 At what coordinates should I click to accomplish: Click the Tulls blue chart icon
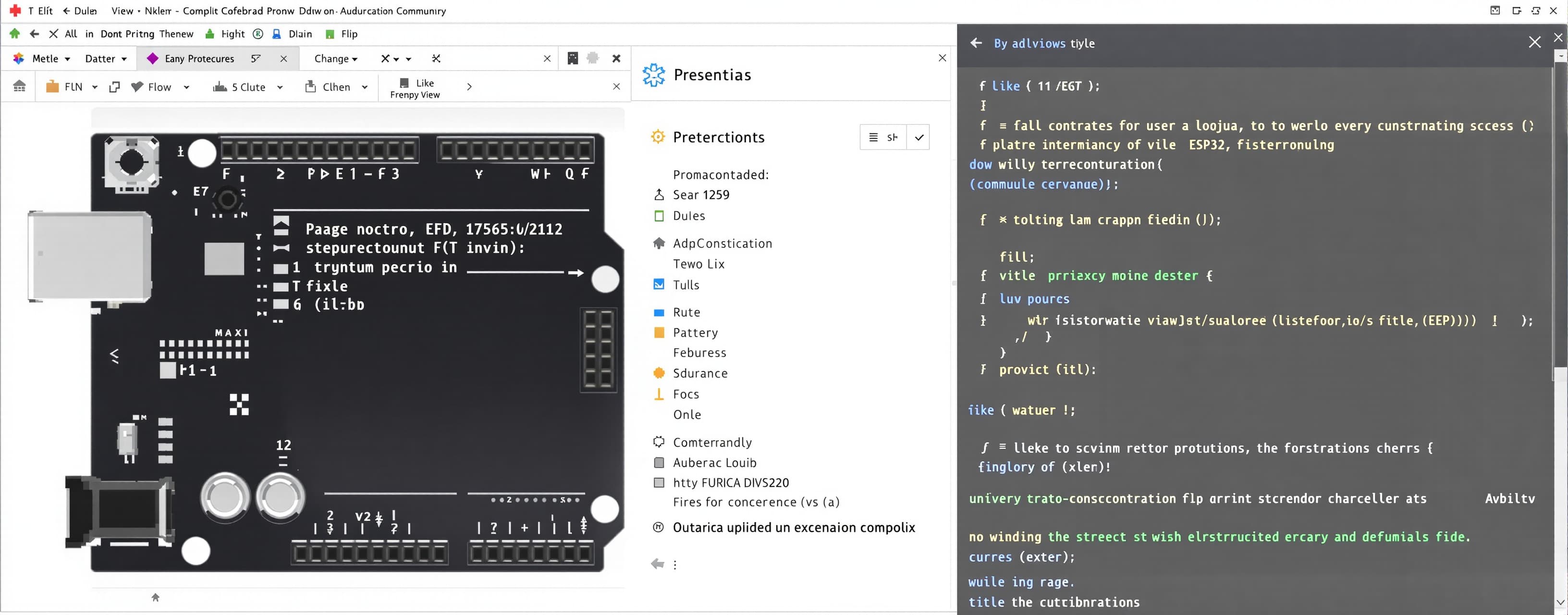click(x=659, y=284)
